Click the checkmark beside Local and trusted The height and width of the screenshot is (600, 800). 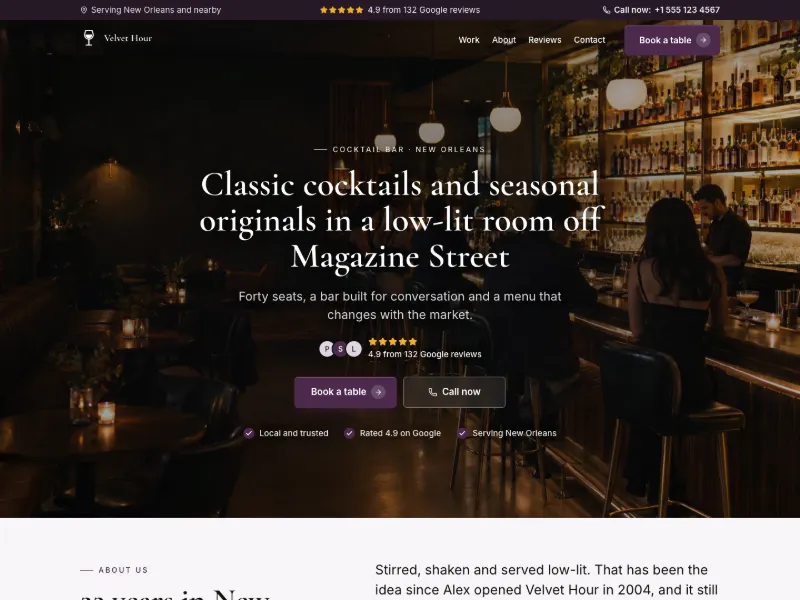[x=248, y=433]
